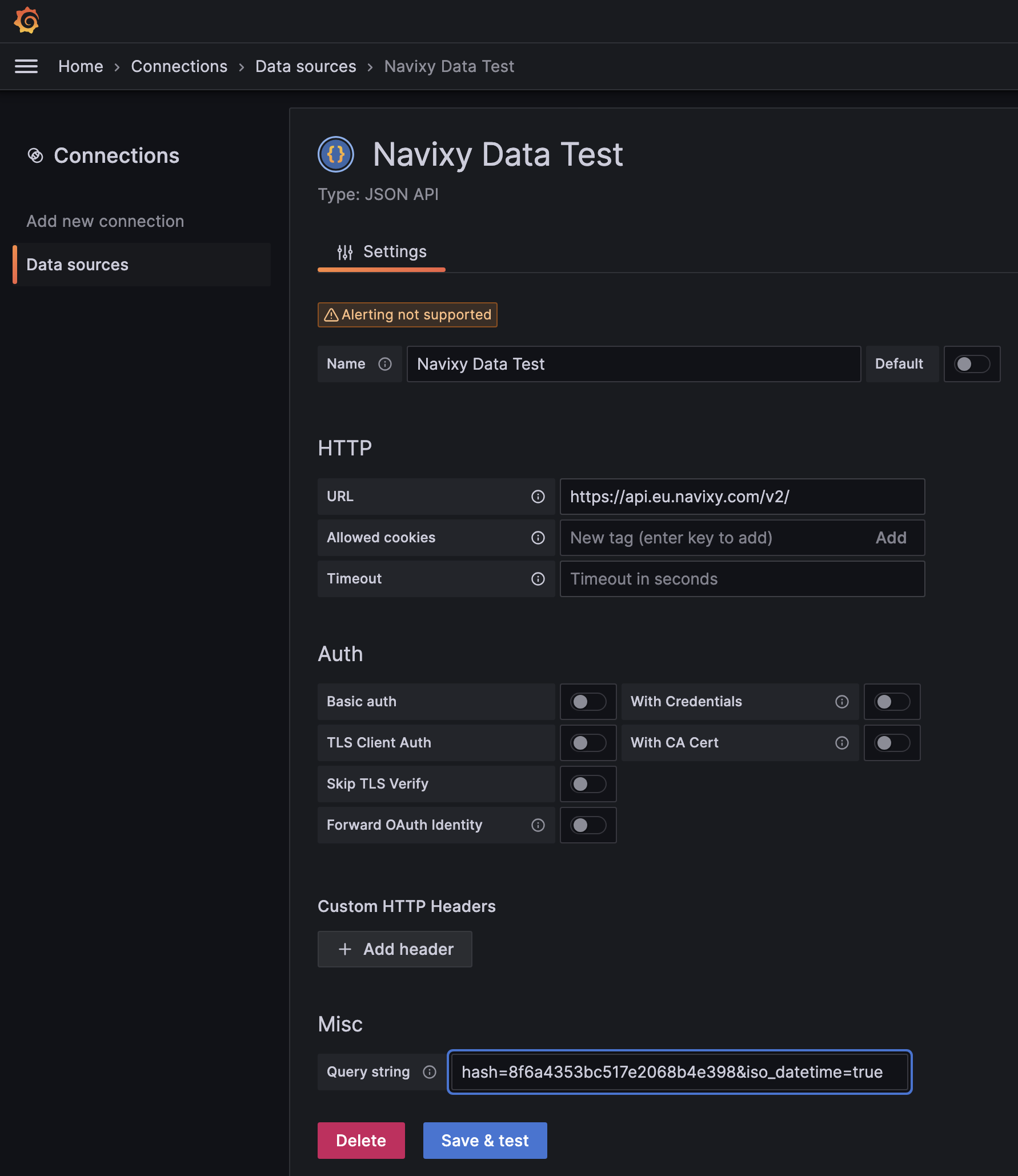Show info tooltip for Timeout
This screenshot has width=1018, height=1176.
click(538, 579)
